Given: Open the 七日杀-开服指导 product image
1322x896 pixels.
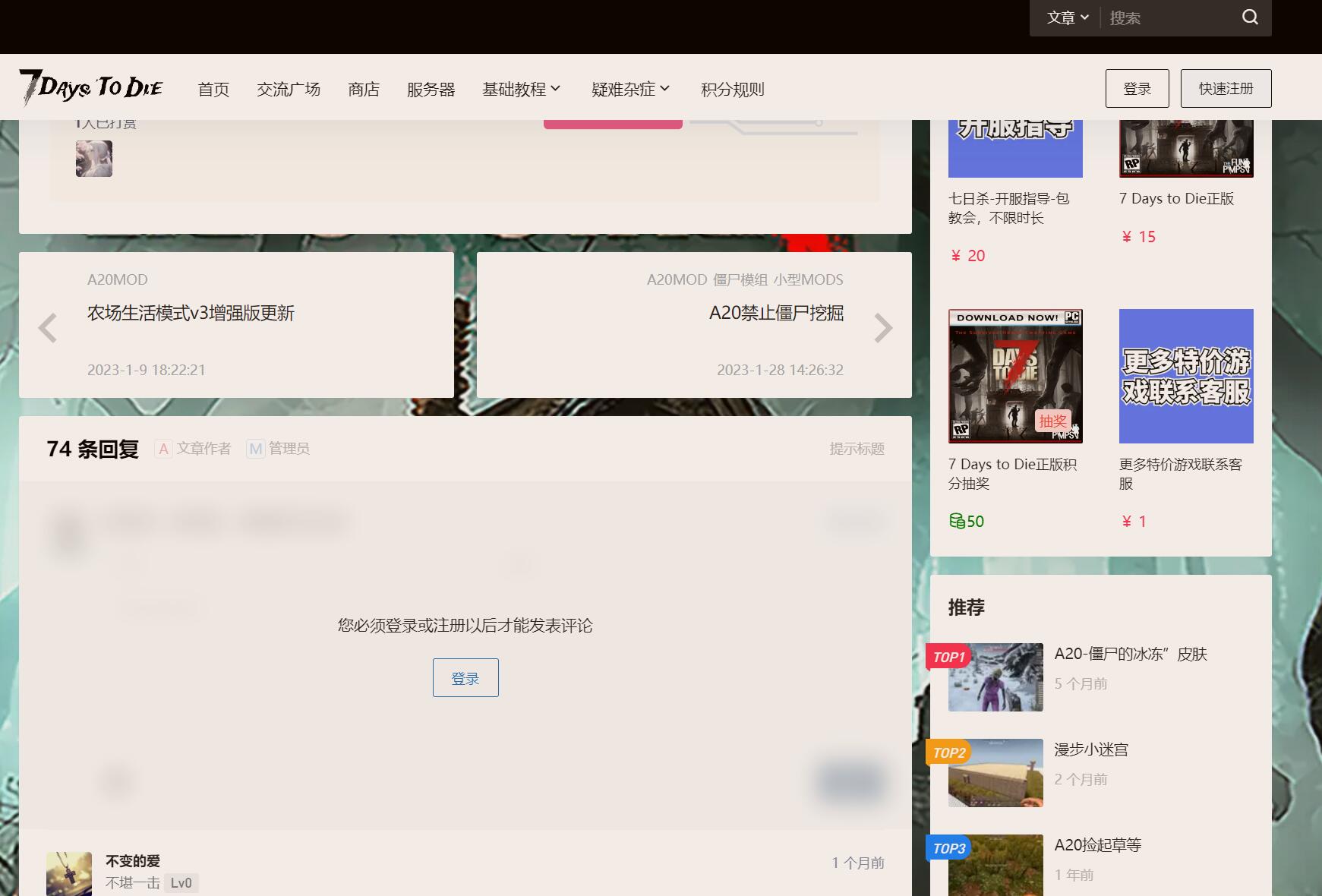Looking at the screenshot, I should 1015,148.
